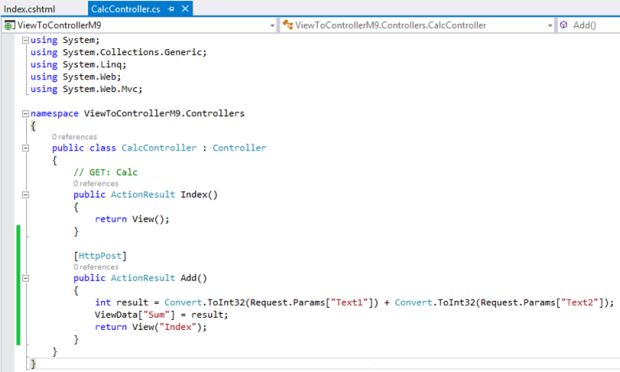Click 'using System.Collections.Generic;' line
620x372 pixels.
pyautogui.click(x=118, y=52)
